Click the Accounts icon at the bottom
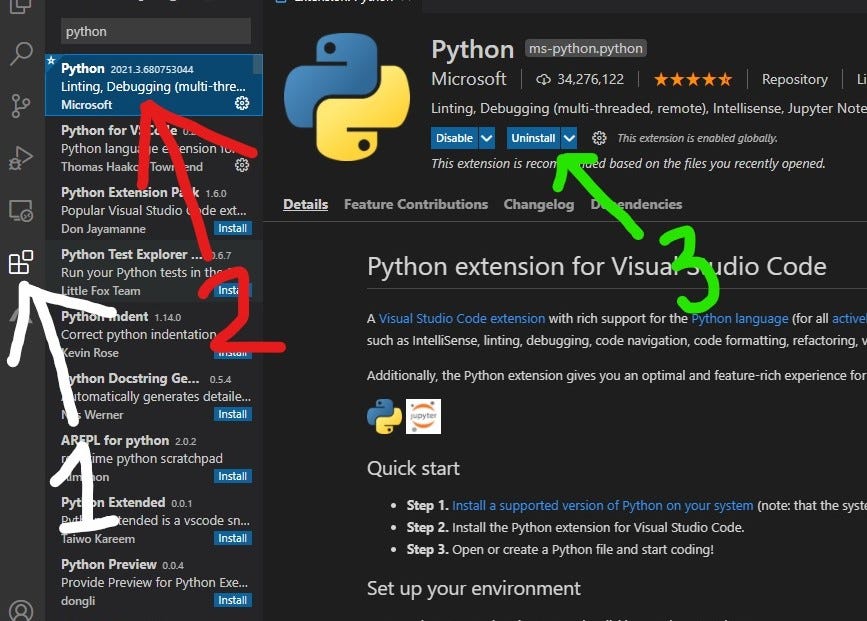Screen dimensions: 867x621 (x=22, y=608)
